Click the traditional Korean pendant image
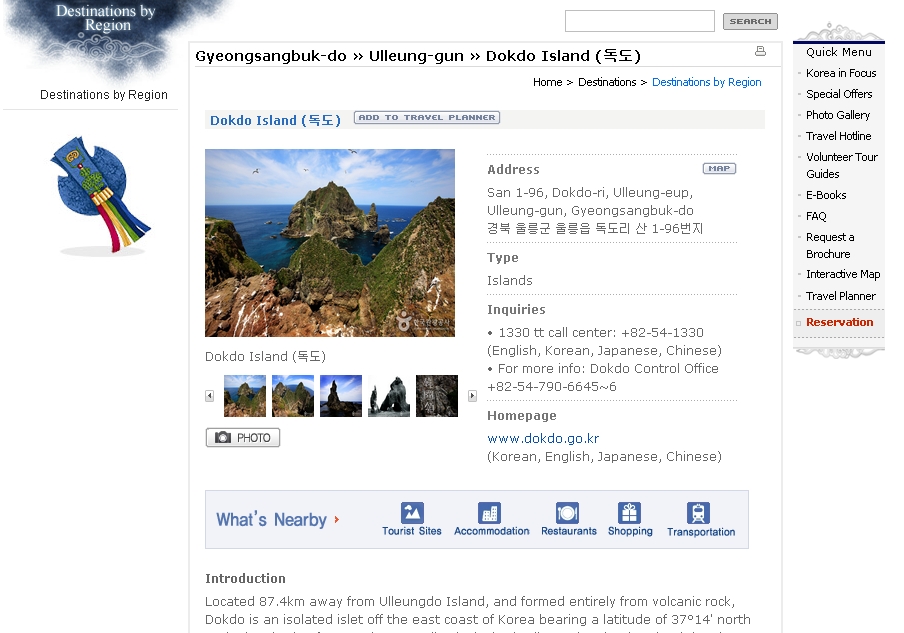This screenshot has width=904, height=633. (100, 193)
